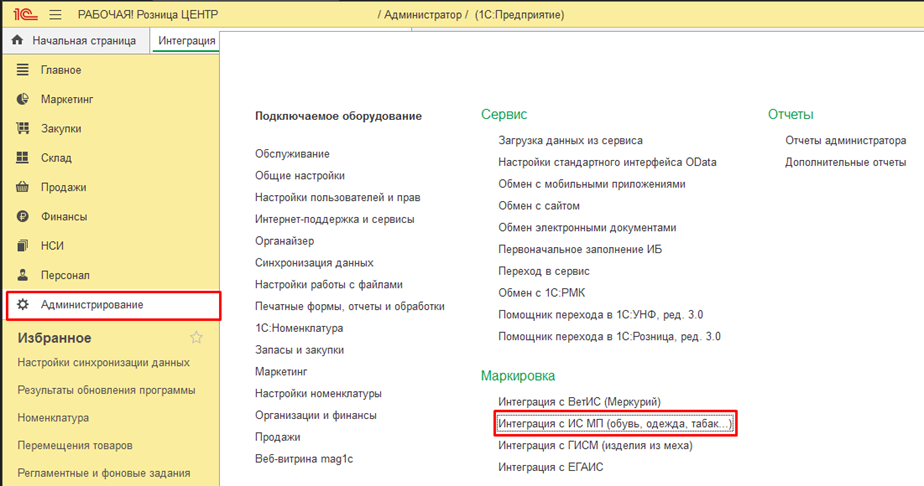Open Запасы и закупки settings
This screenshot has width=924, height=486.
click(299, 350)
